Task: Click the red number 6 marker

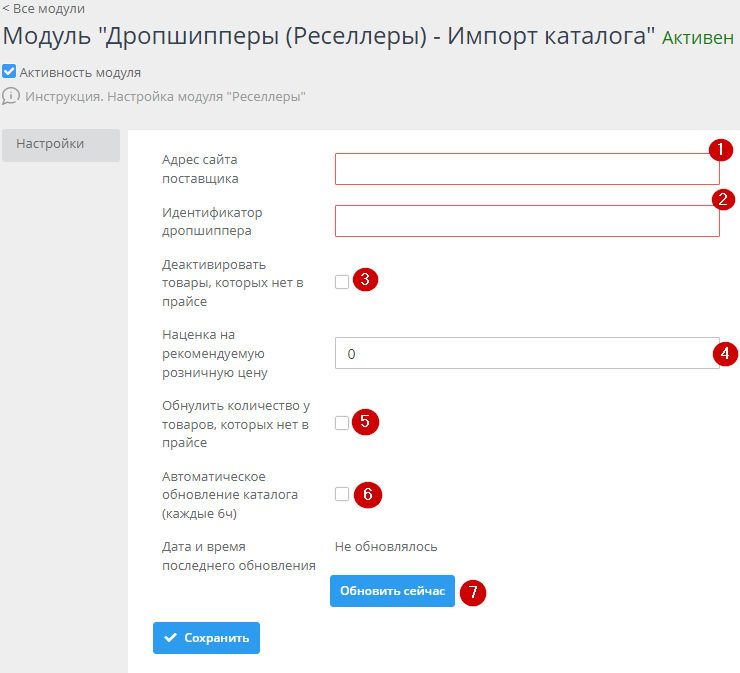Action: 369,494
